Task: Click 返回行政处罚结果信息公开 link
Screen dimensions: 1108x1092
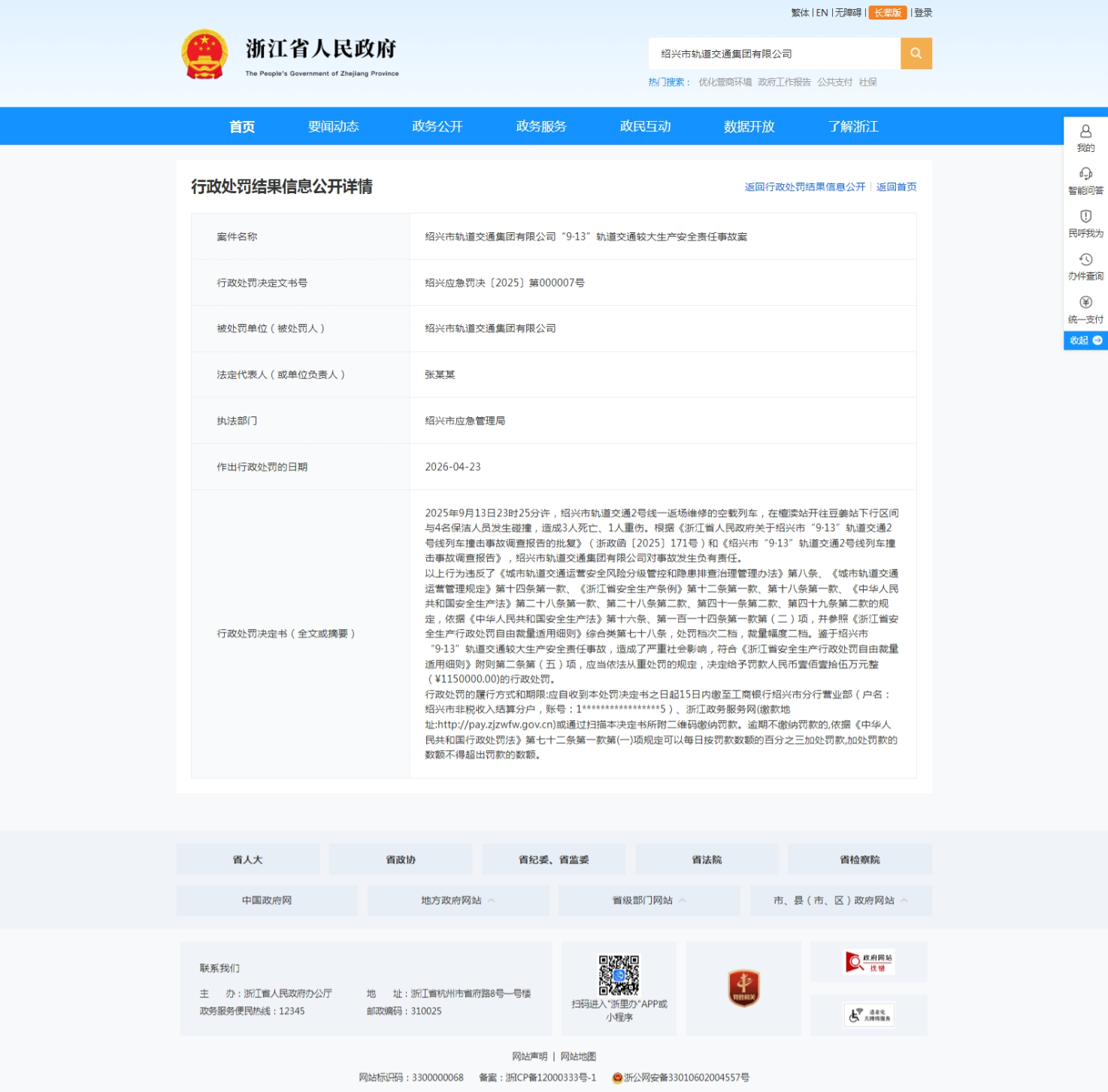Action: 804,187
